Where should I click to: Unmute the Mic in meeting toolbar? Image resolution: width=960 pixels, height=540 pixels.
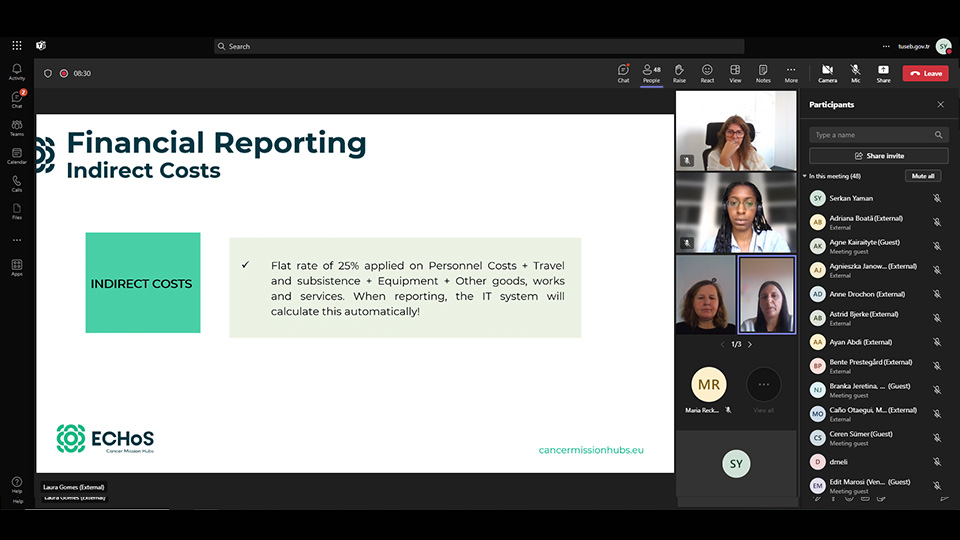[x=855, y=73]
